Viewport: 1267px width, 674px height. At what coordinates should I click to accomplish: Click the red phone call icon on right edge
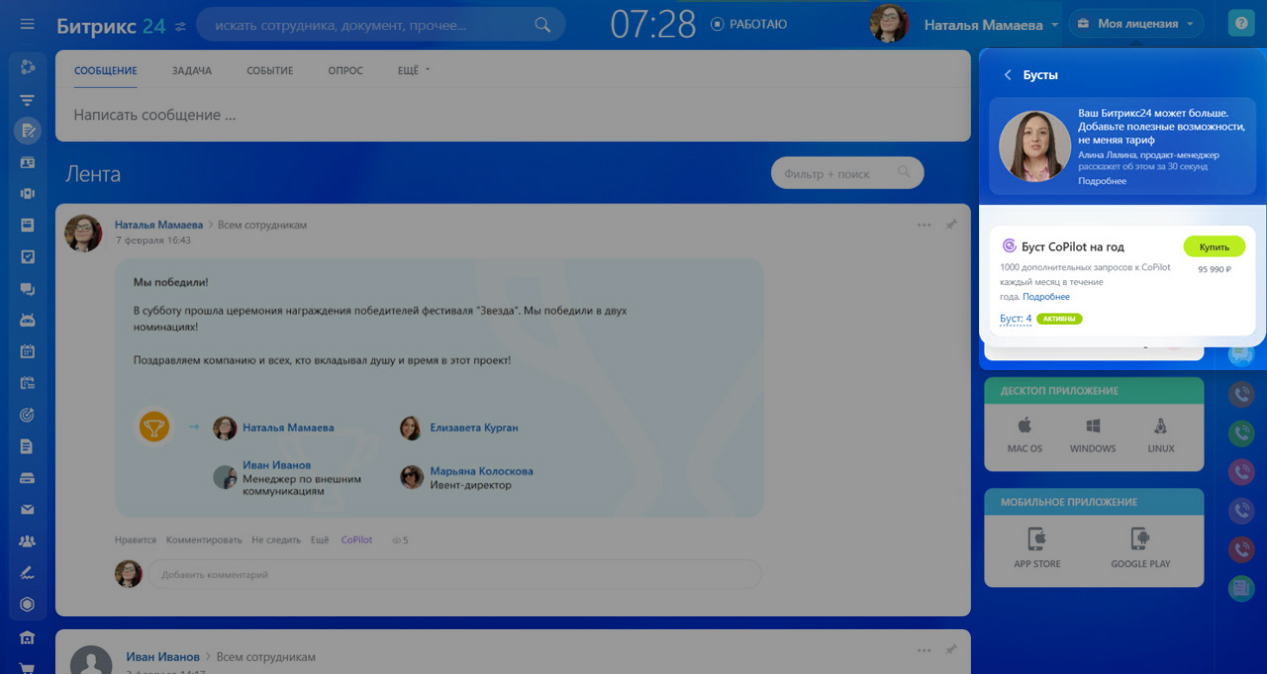click(1241, 549)
